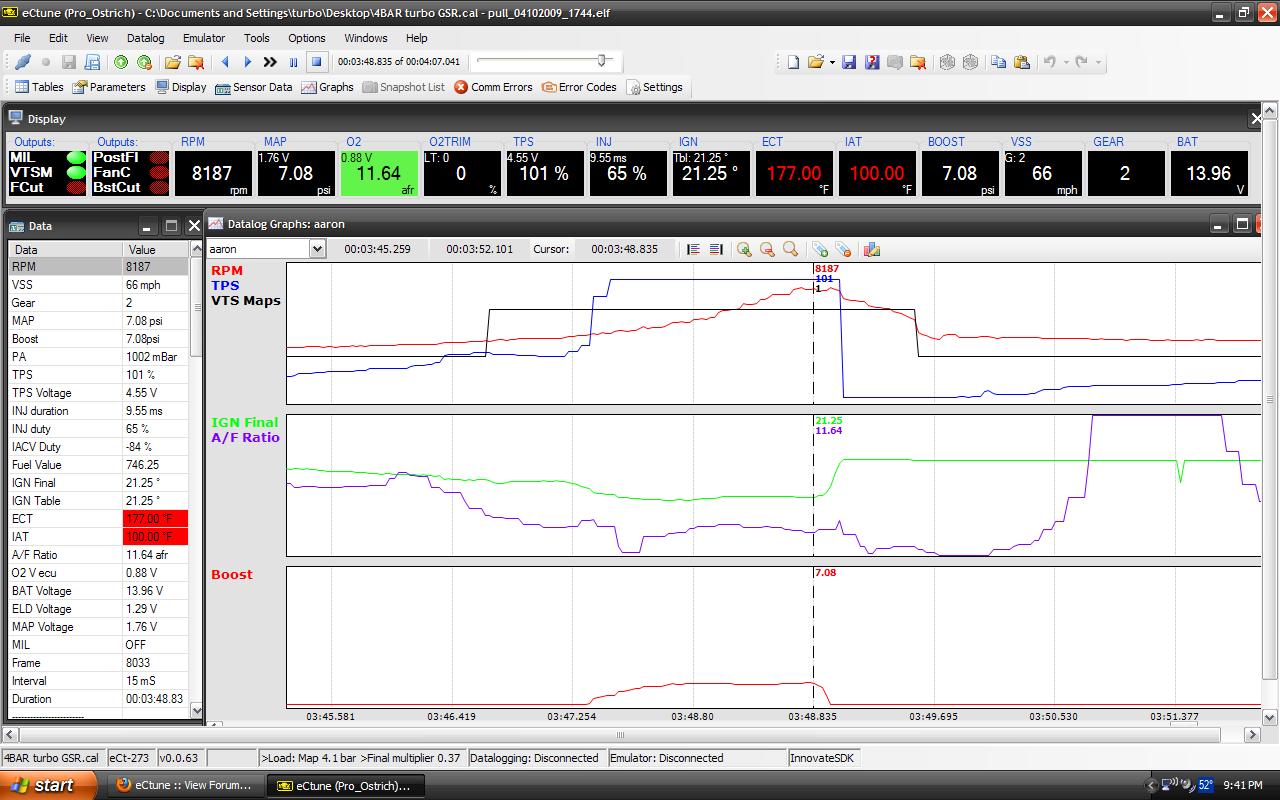Open the Datalog menu
Screen dimensions: 1280x800
click(146, 38)
